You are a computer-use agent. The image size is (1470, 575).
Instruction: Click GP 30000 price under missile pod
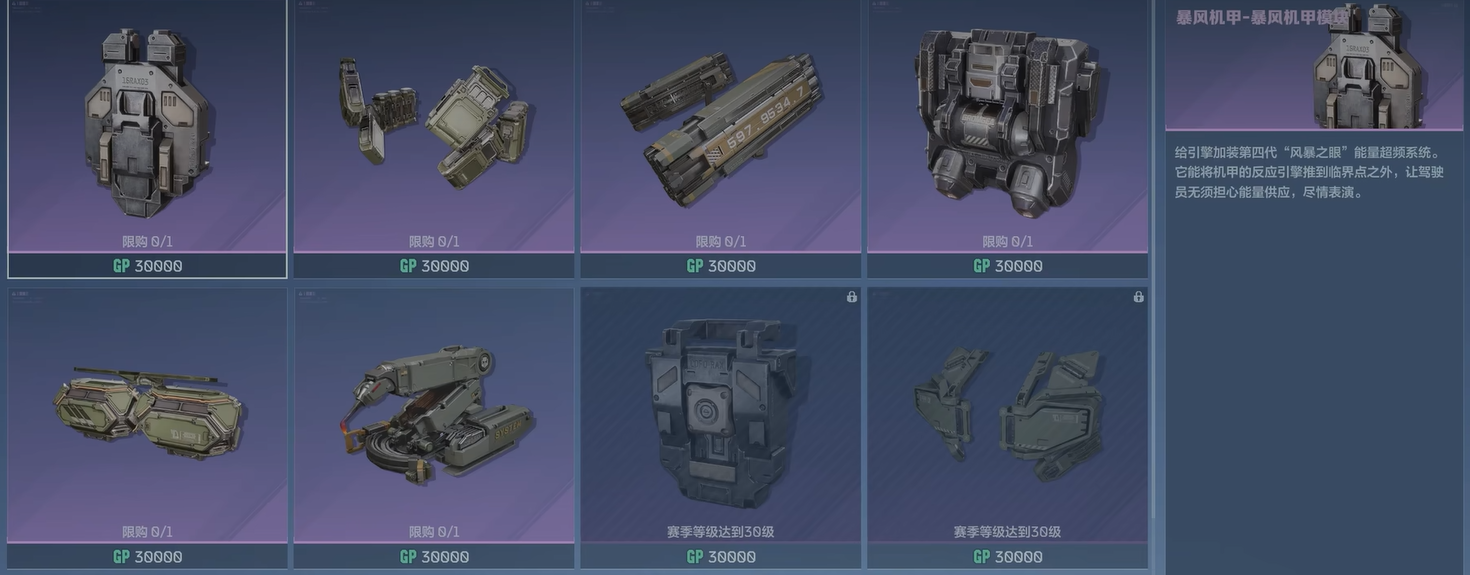[721, 266]
